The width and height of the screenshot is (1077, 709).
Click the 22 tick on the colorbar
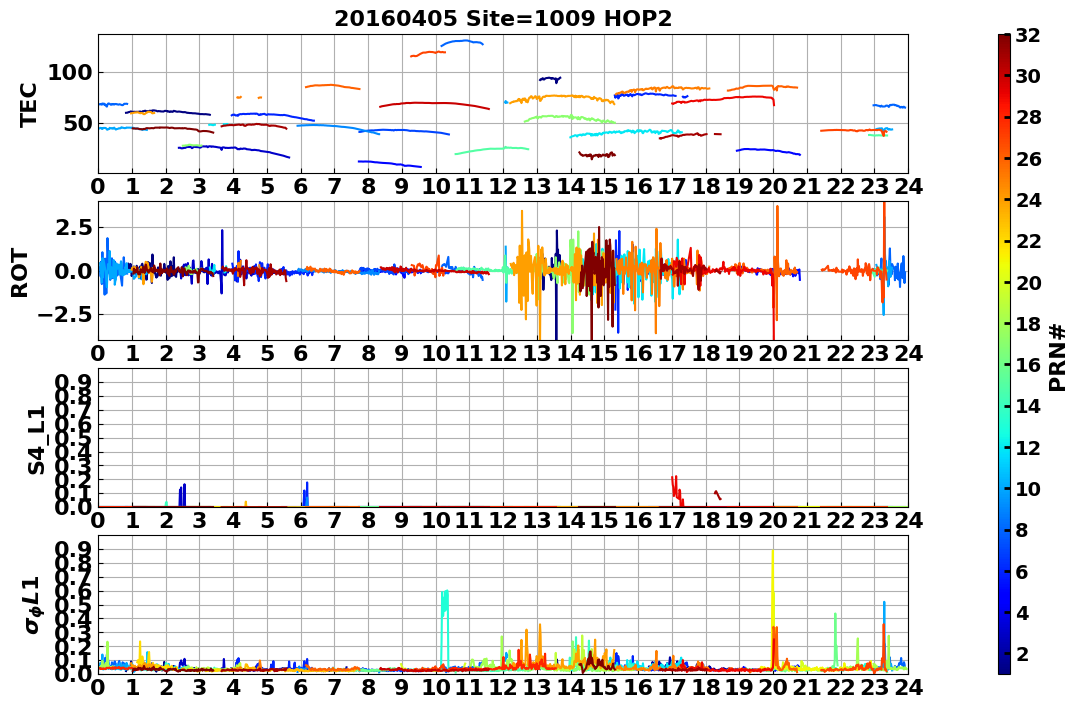1028,241
